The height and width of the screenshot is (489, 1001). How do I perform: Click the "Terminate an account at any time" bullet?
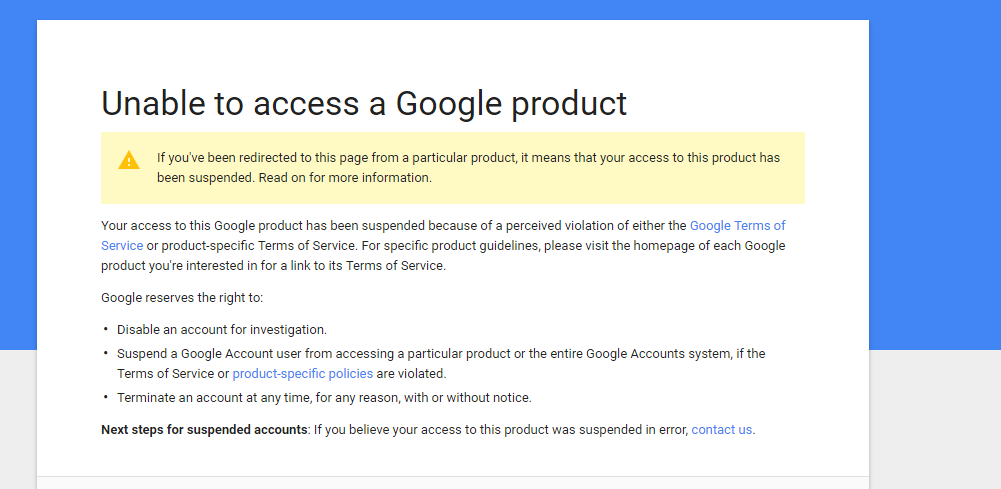(x=324, y=398)
